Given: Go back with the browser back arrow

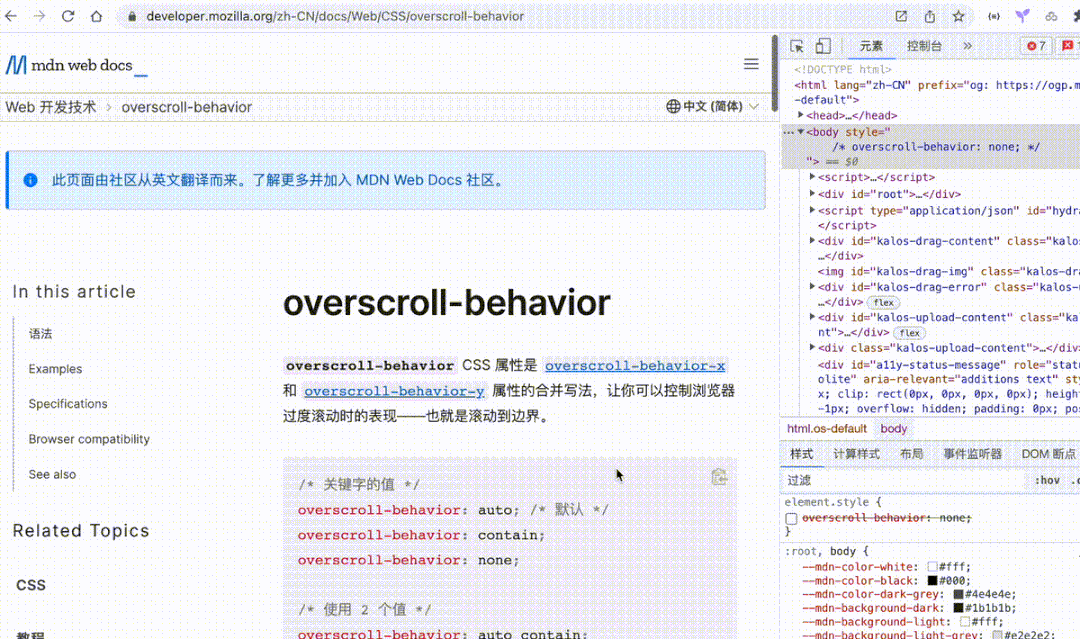Looking at the screenshot, I should click(x=10, y=16).
